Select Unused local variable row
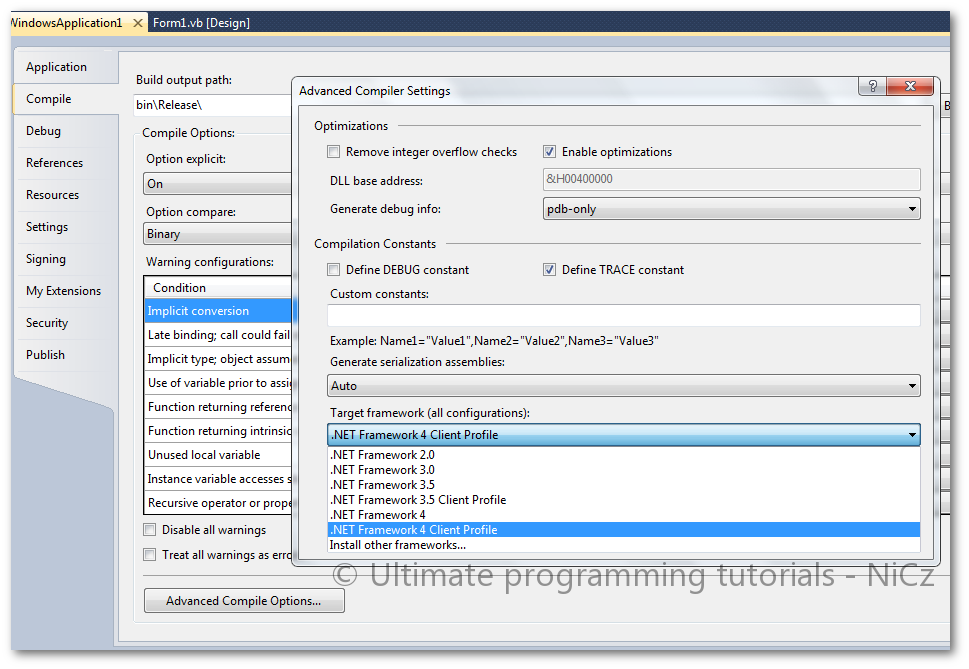The height and width of the screenshot is (669, 969). tap(218, 455)
